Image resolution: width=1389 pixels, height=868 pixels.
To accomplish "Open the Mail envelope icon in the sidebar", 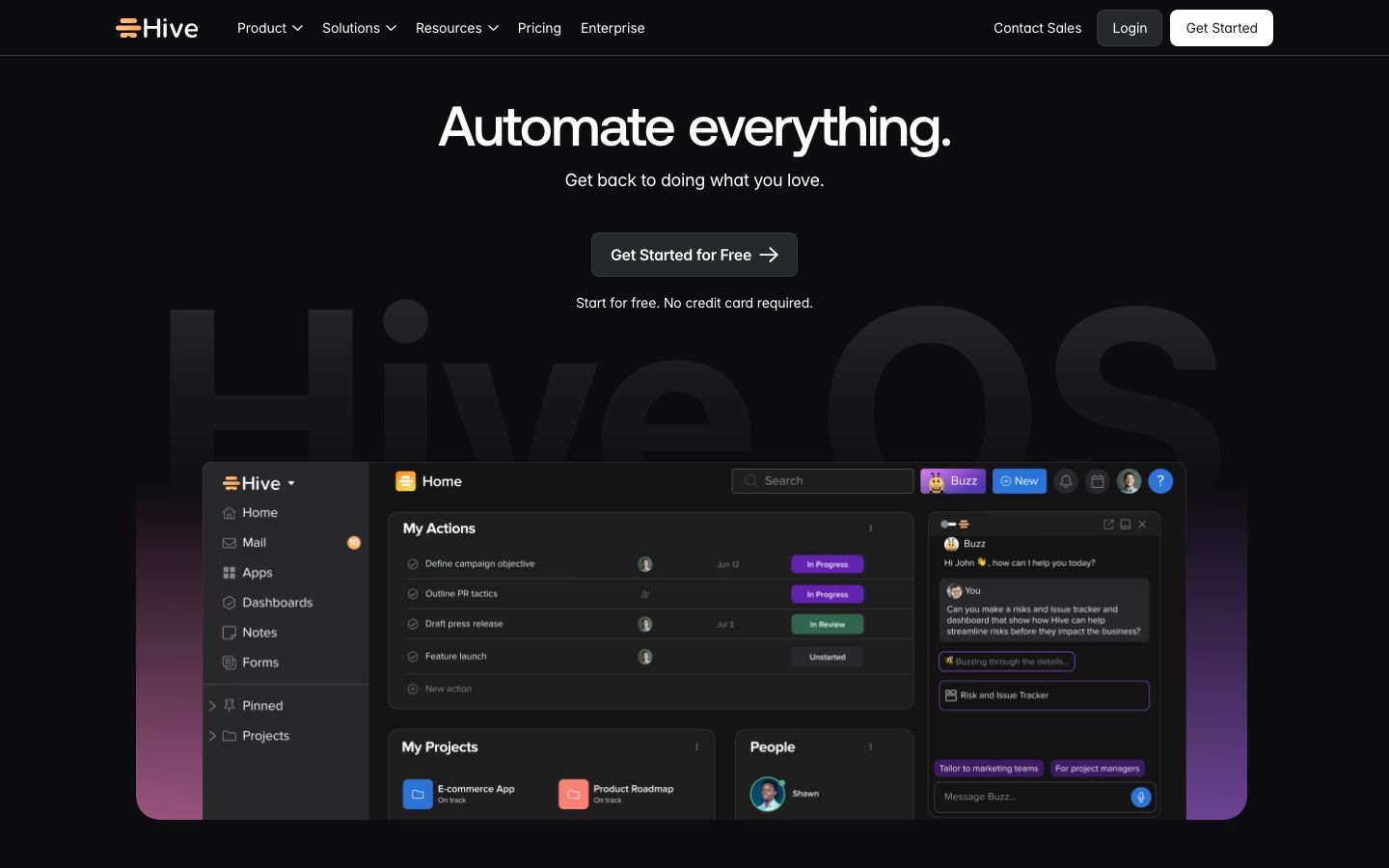I will (229, 543).
